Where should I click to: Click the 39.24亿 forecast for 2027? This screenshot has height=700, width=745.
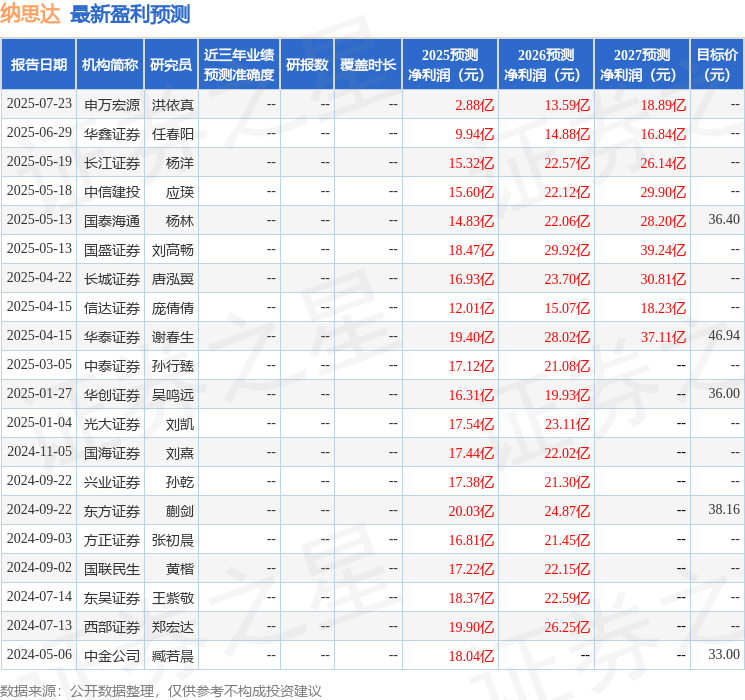pos(665,249)
